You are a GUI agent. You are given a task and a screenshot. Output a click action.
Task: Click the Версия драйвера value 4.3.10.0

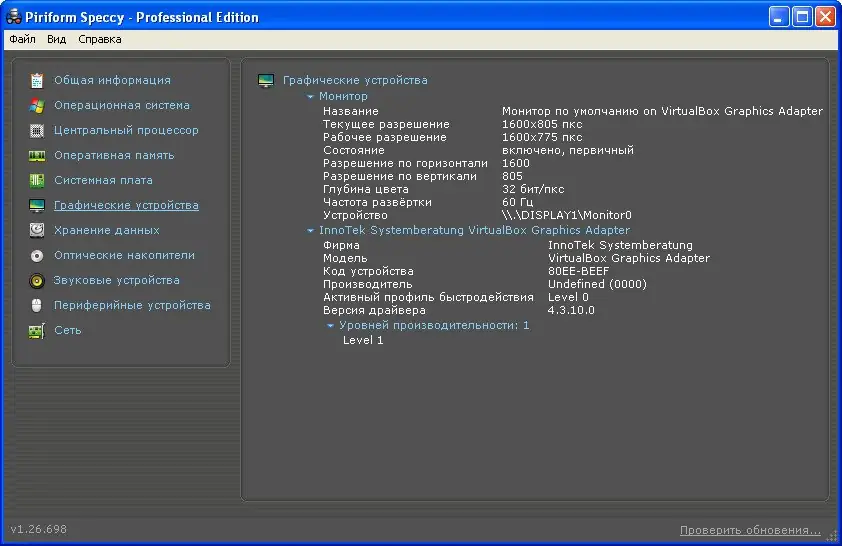[x=571, y=310]
